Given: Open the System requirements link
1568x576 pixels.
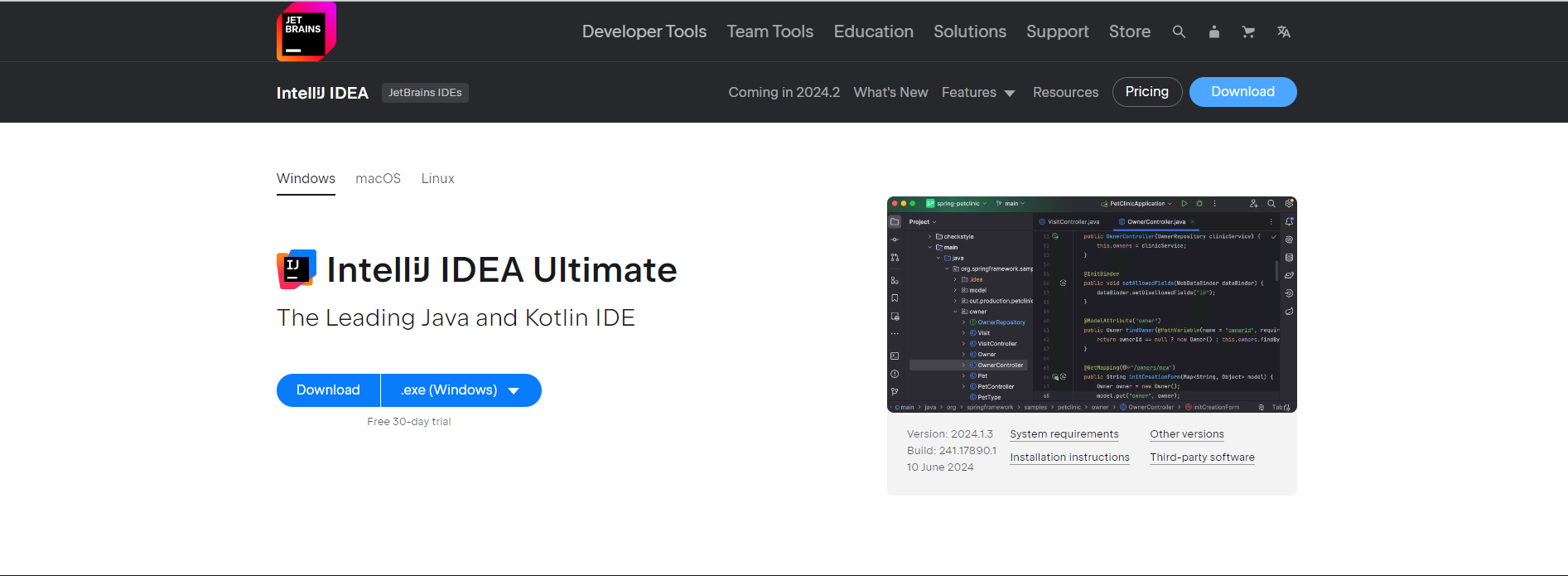Looking at the screenshot, I should coord(1064,434).
